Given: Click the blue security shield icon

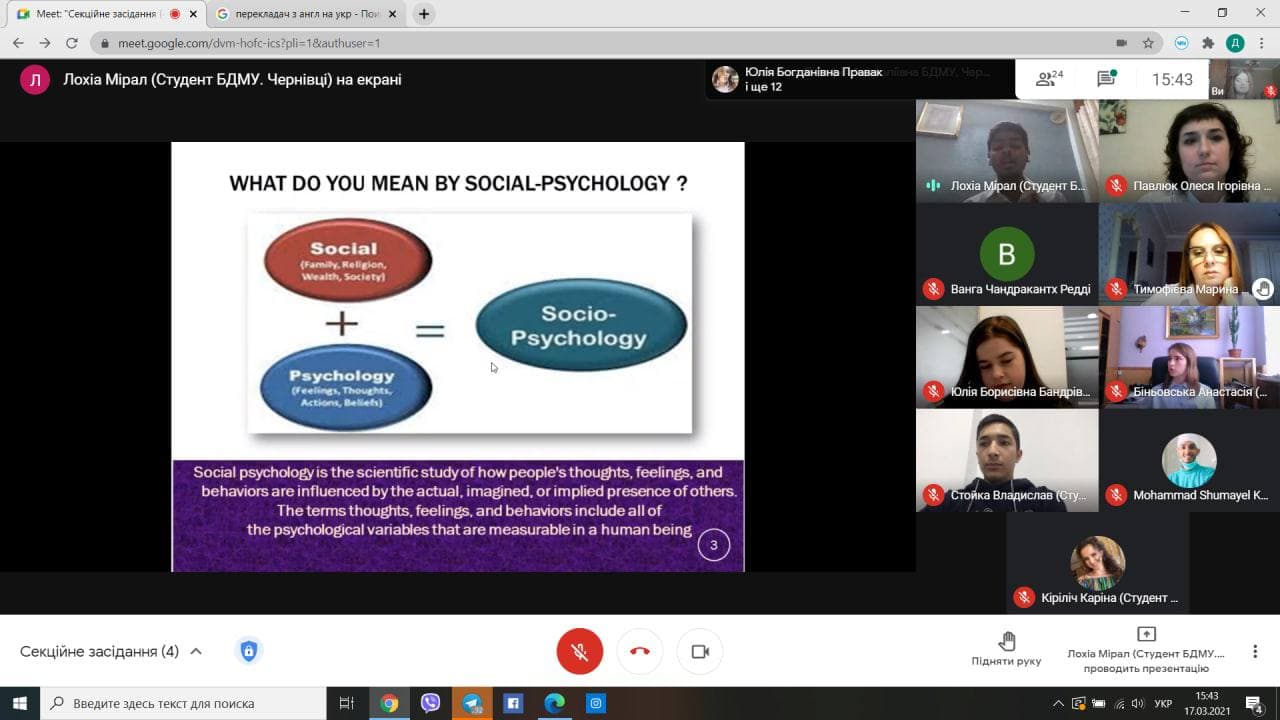Looking at the screenshot, I should [x=249, y=651].
